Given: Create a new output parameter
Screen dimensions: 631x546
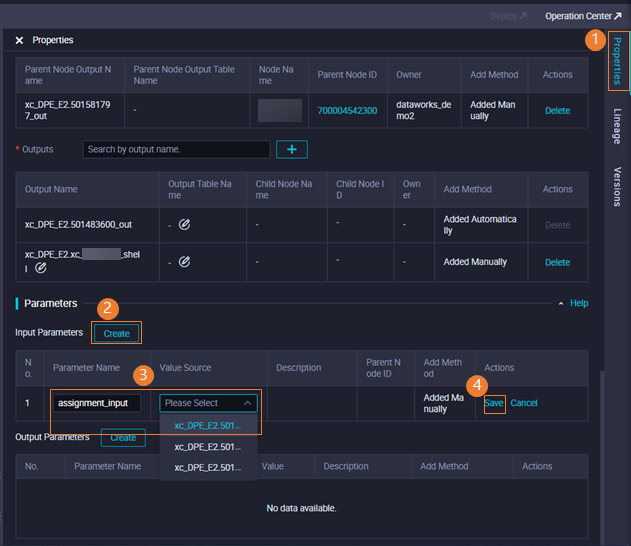Looking at the screenshot, I should click(x=123, y=438).
